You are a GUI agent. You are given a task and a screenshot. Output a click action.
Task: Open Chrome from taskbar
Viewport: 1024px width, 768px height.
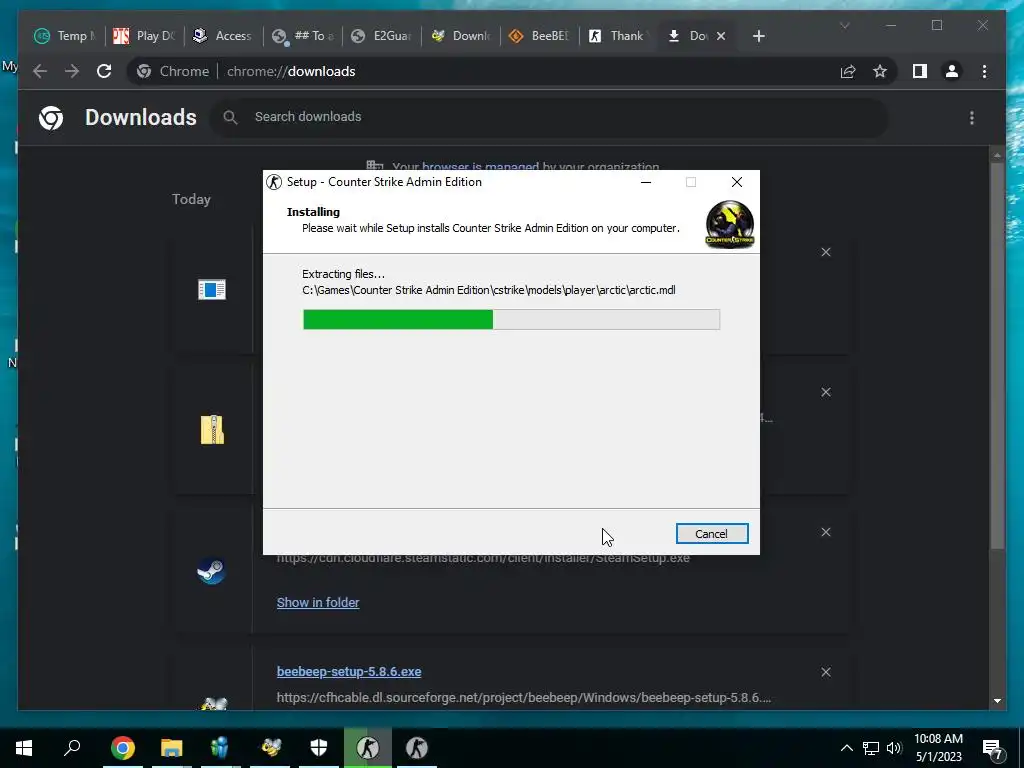tap(122, 748)
